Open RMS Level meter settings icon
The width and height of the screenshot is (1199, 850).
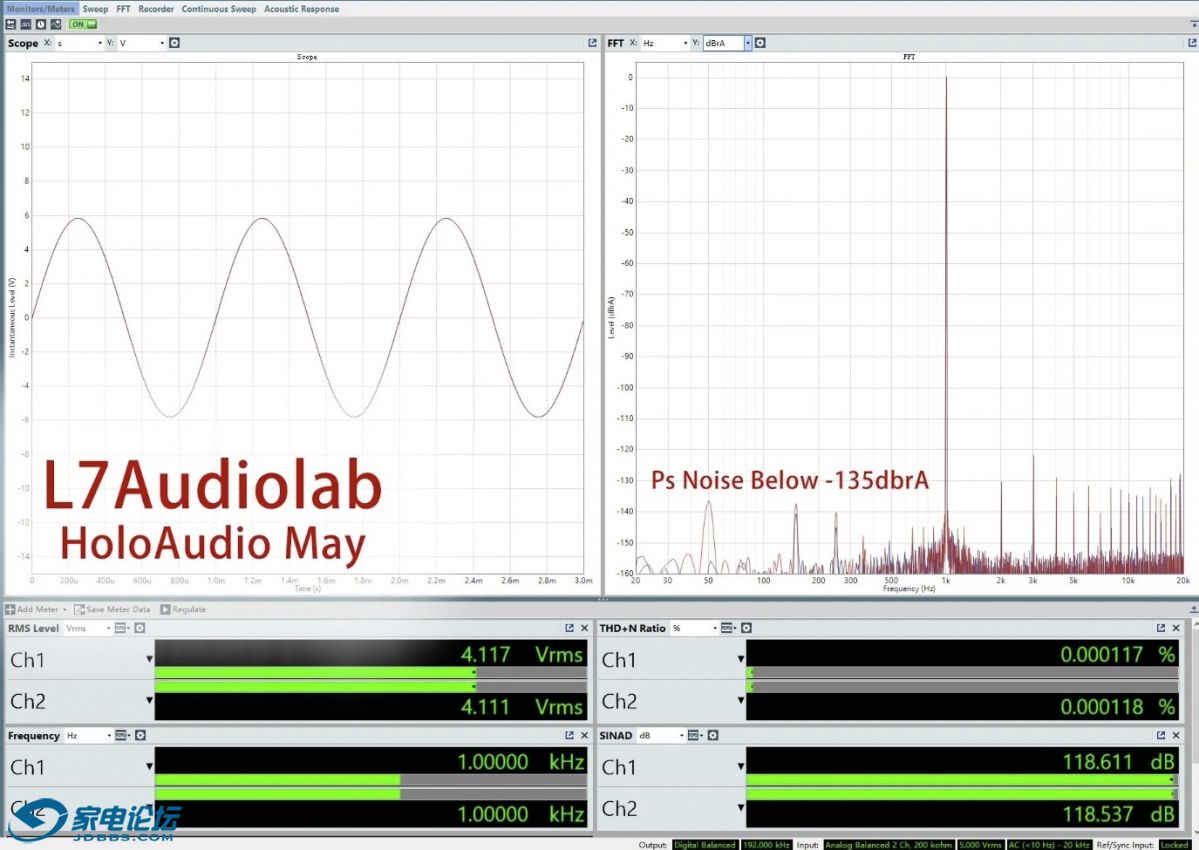pos(140,628)
